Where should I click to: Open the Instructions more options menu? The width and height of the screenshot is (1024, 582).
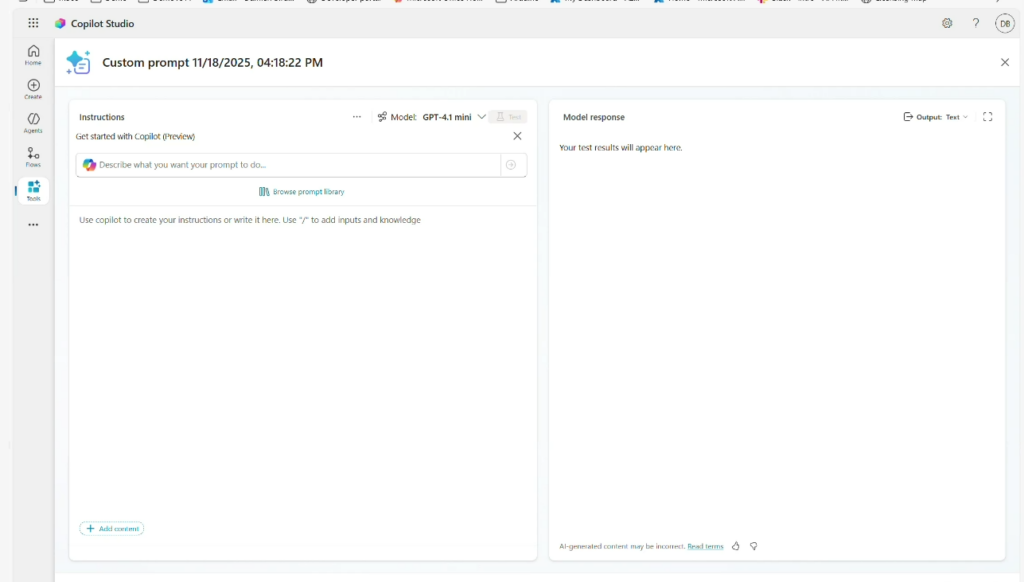[x=357, y=117]
